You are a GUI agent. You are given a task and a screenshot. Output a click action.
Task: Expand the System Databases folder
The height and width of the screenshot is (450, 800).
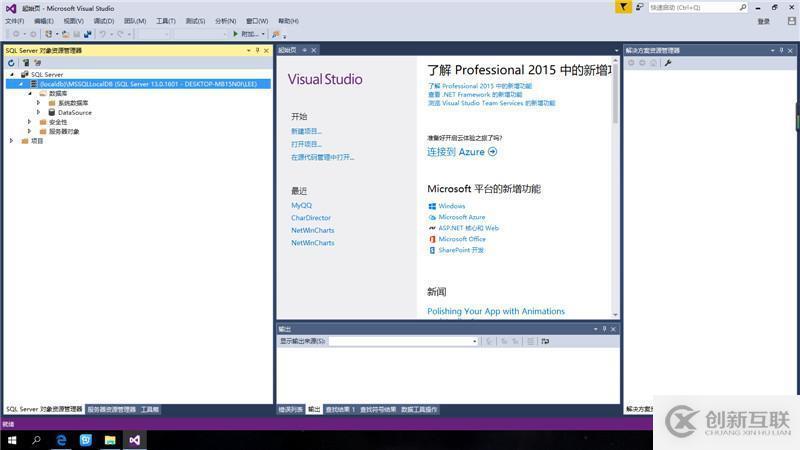[x=39, y=103]
